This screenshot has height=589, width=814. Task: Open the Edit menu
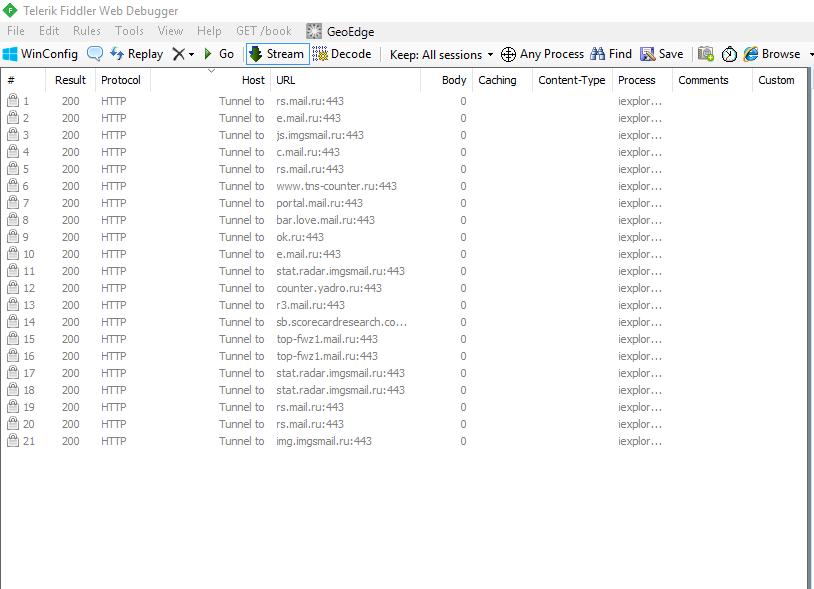click(49, 31)
